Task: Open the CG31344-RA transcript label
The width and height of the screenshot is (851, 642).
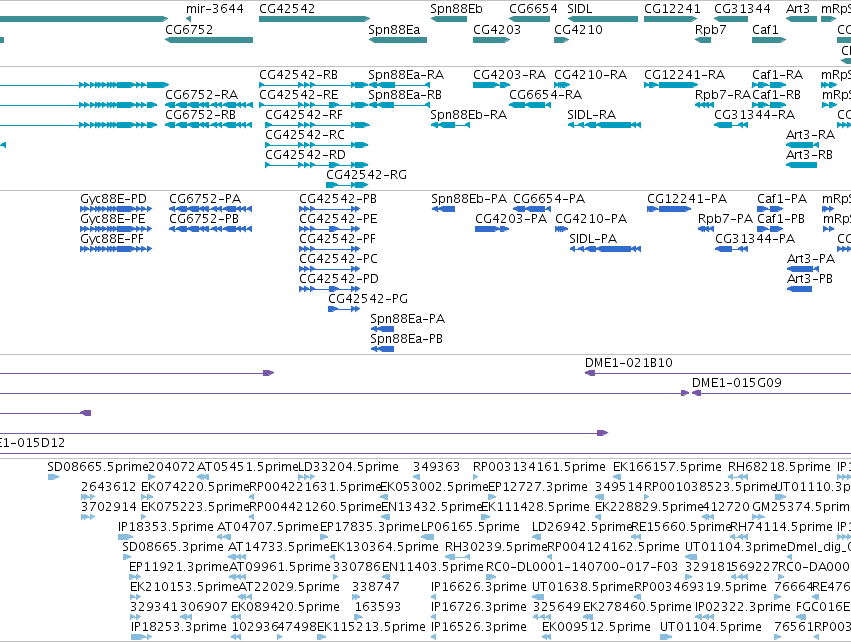Action: [x=754, y=115]
